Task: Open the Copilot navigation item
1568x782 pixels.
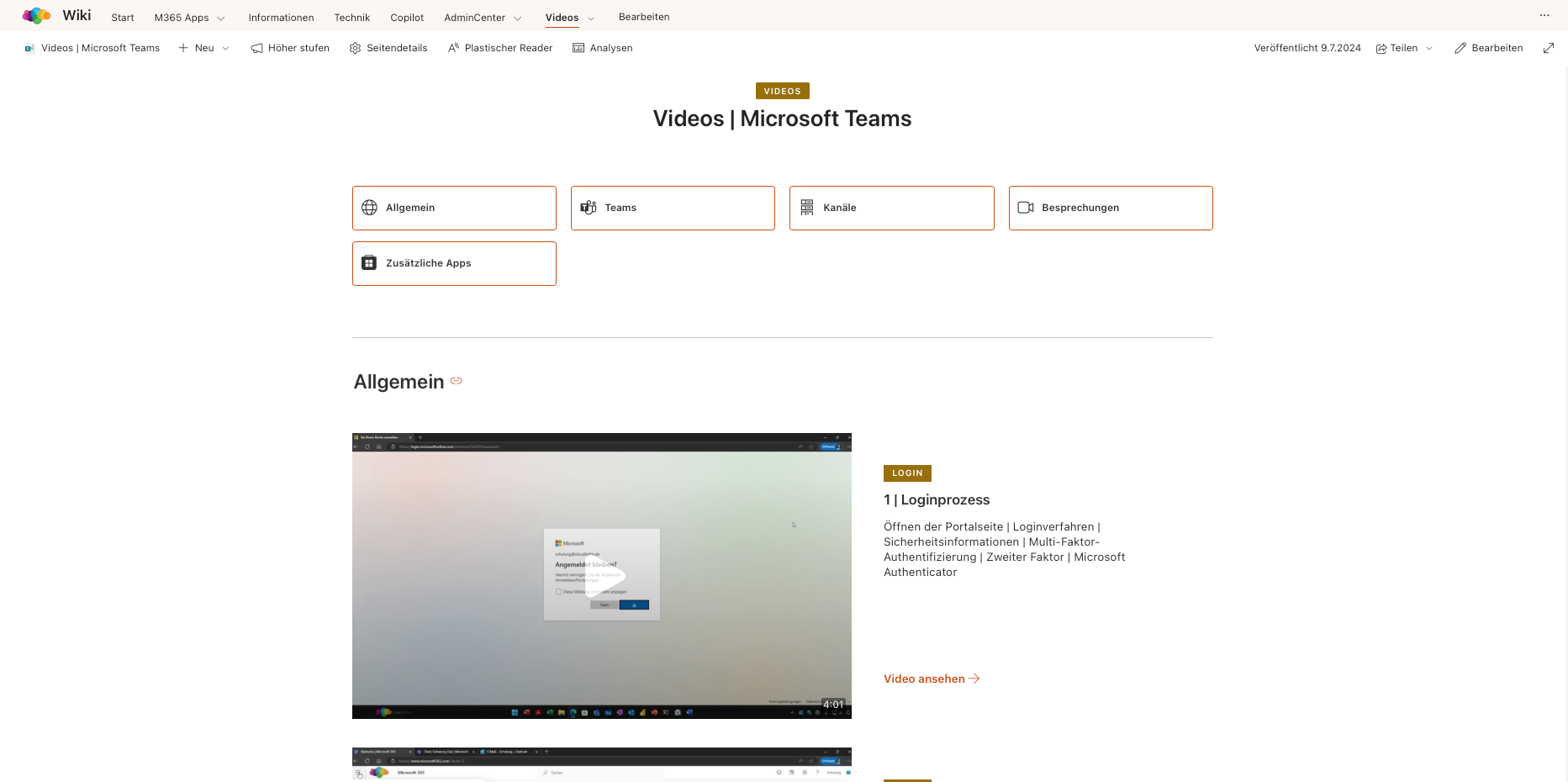Action: [407, 18]
